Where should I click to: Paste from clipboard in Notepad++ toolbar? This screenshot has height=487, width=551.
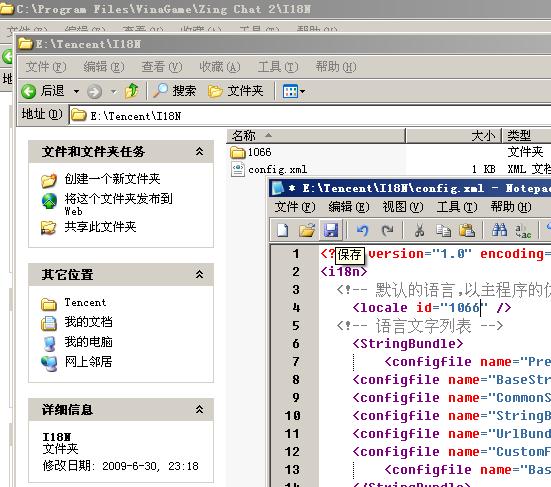pos(467,230)
